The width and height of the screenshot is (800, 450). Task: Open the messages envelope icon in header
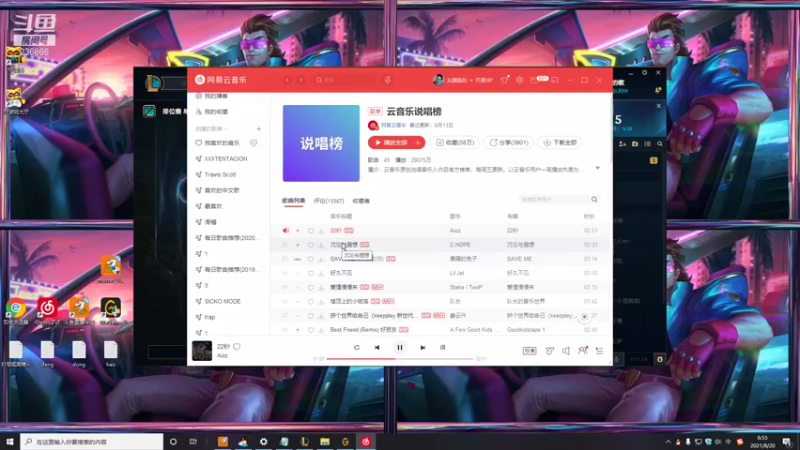(x=534, y=80)
